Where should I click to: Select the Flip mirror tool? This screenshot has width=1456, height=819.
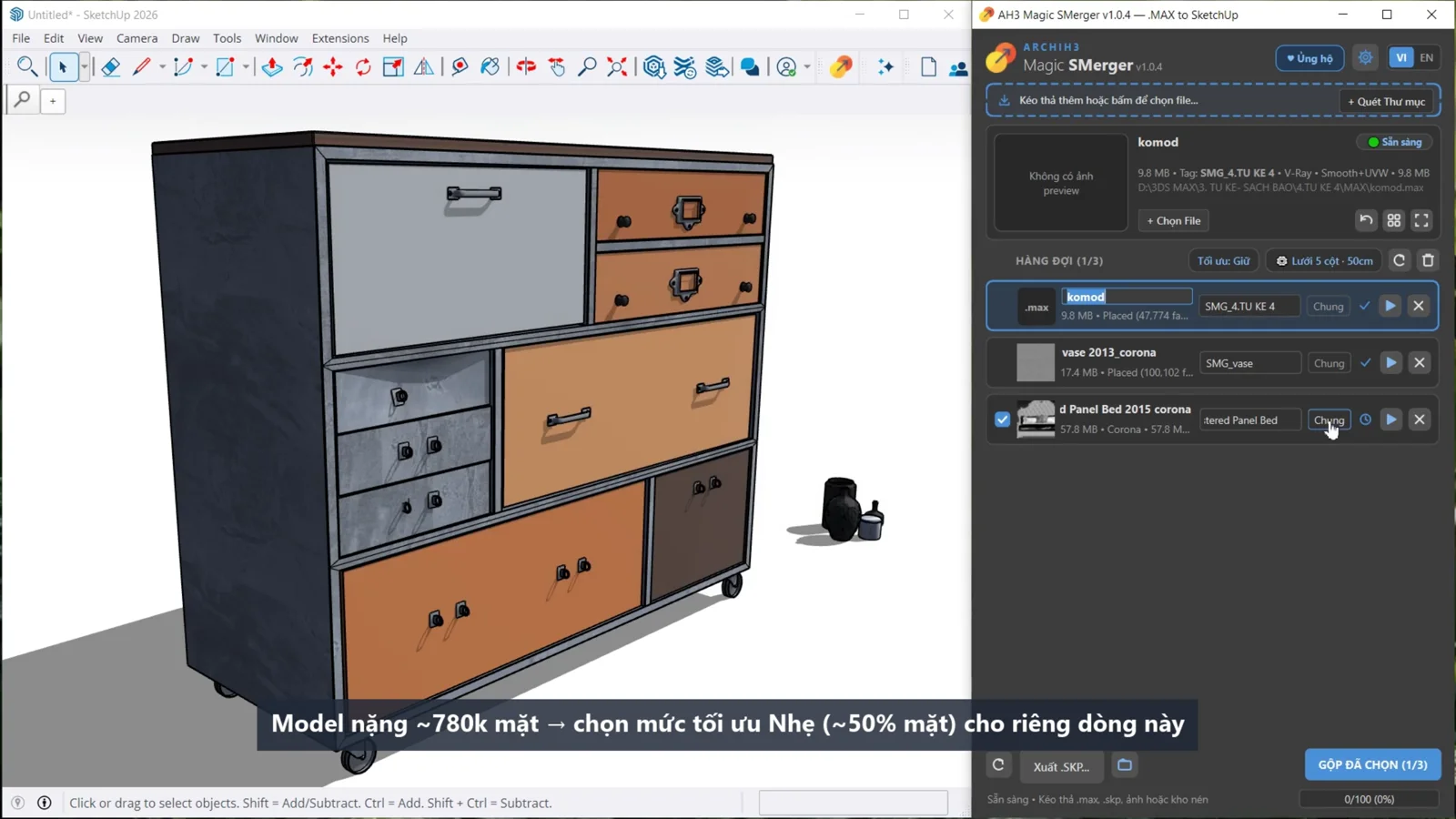pos(424,66)
